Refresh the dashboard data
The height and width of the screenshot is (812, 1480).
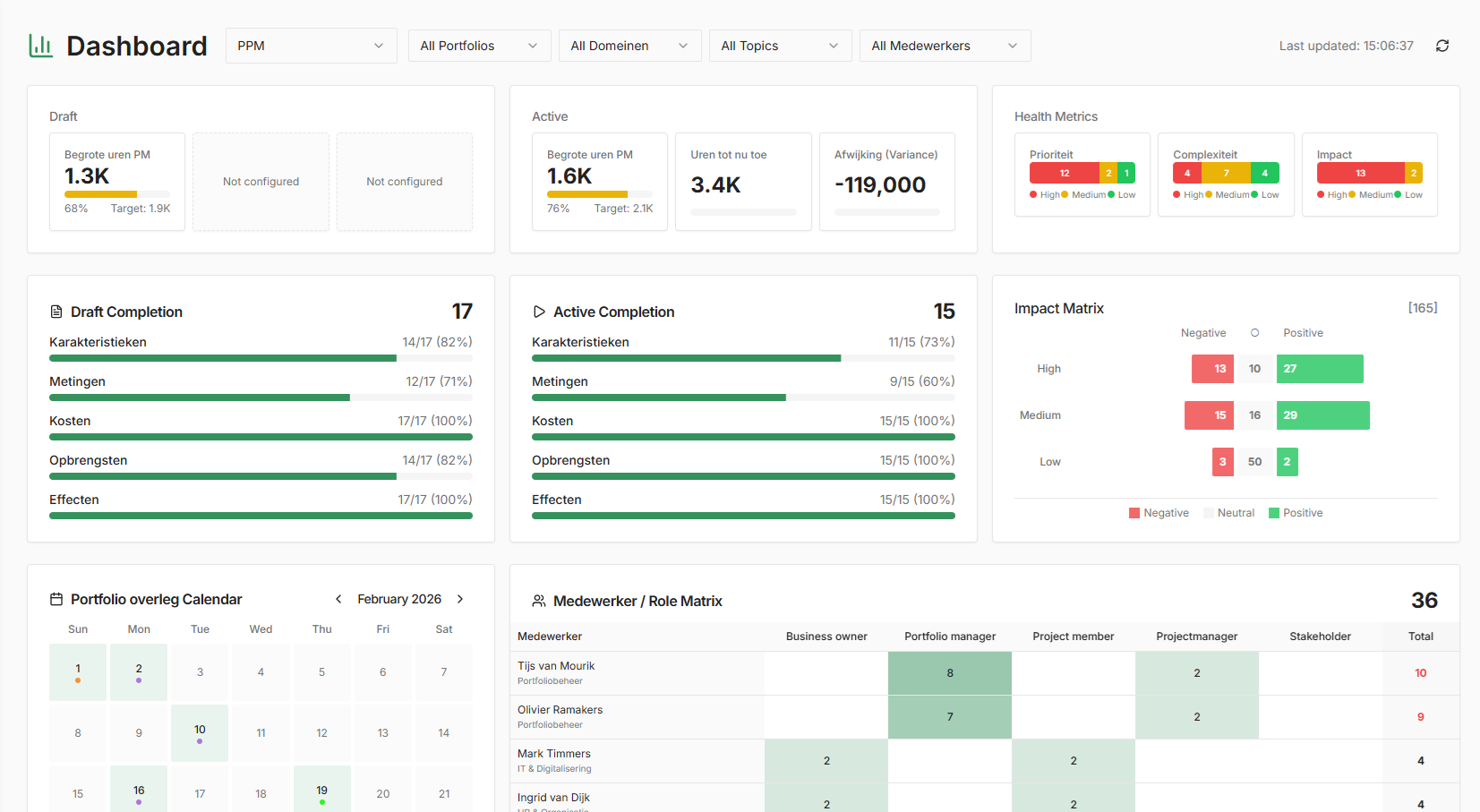[1442, 45]
